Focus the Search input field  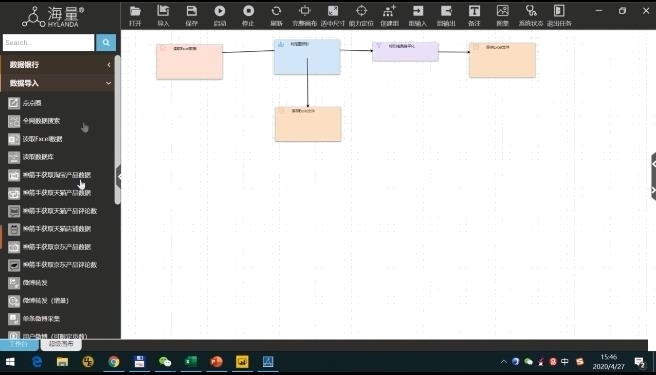tap(49, 42)
